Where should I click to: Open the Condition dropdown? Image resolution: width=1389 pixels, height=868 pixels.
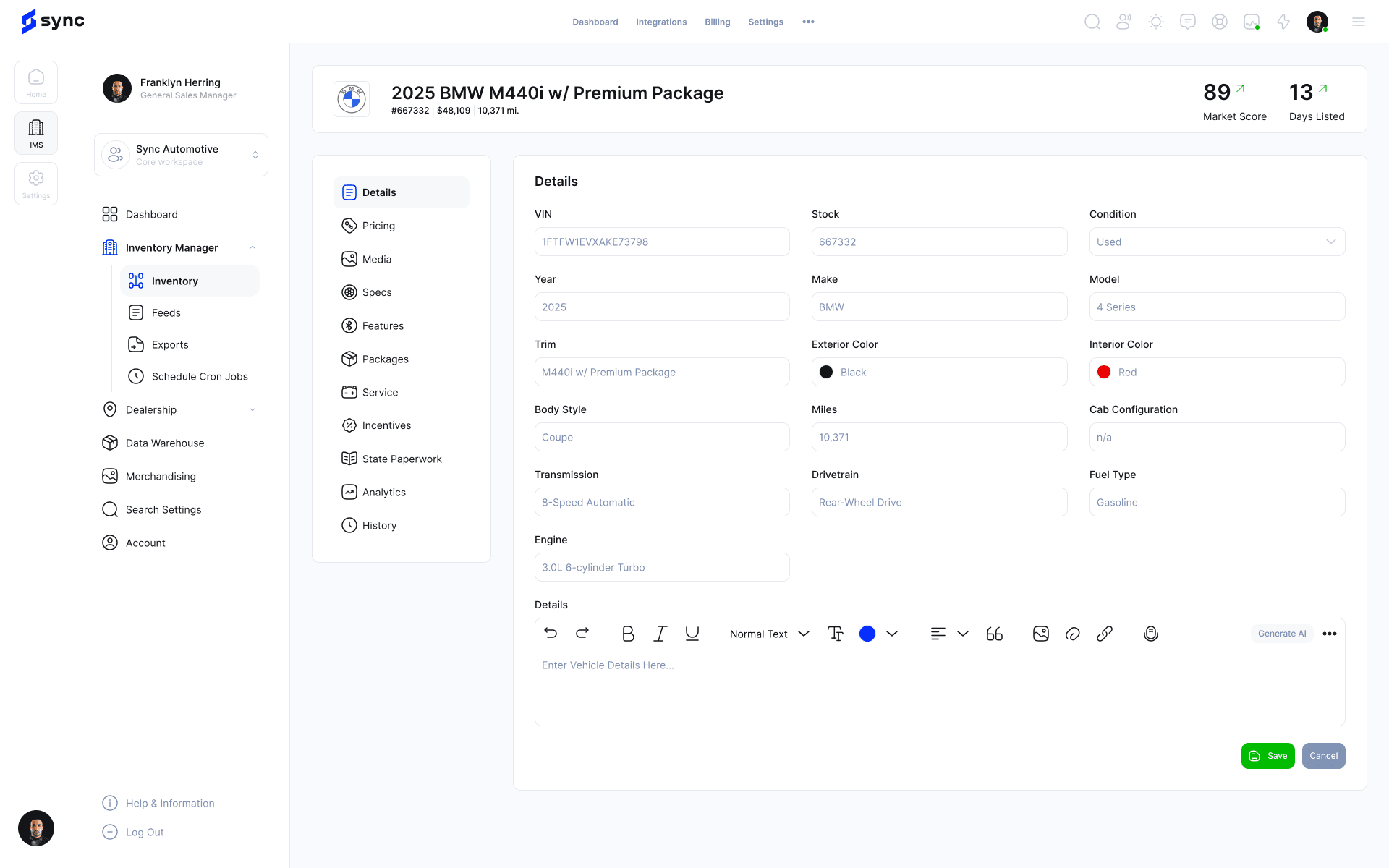[1217, 242]
